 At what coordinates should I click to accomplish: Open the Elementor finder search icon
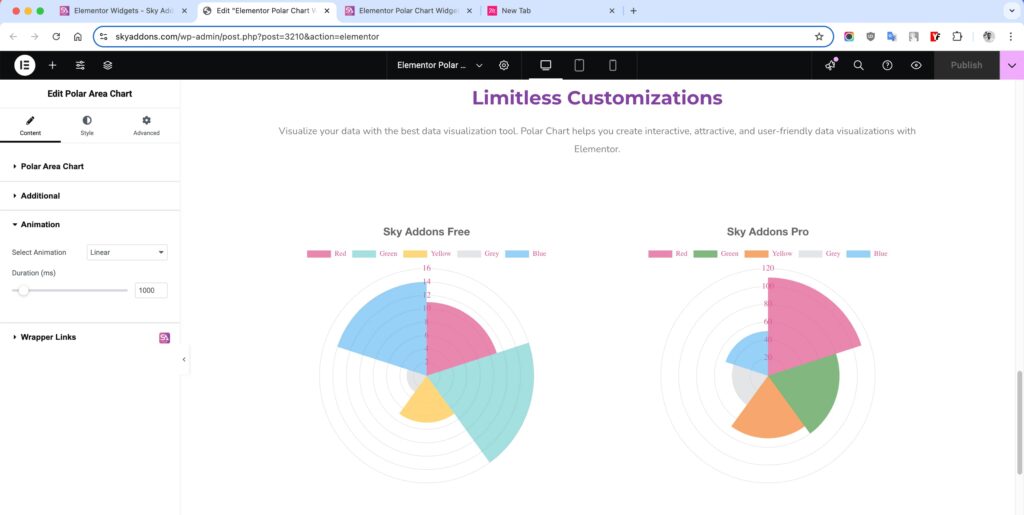pyautogui.click(x=859, y=65)
